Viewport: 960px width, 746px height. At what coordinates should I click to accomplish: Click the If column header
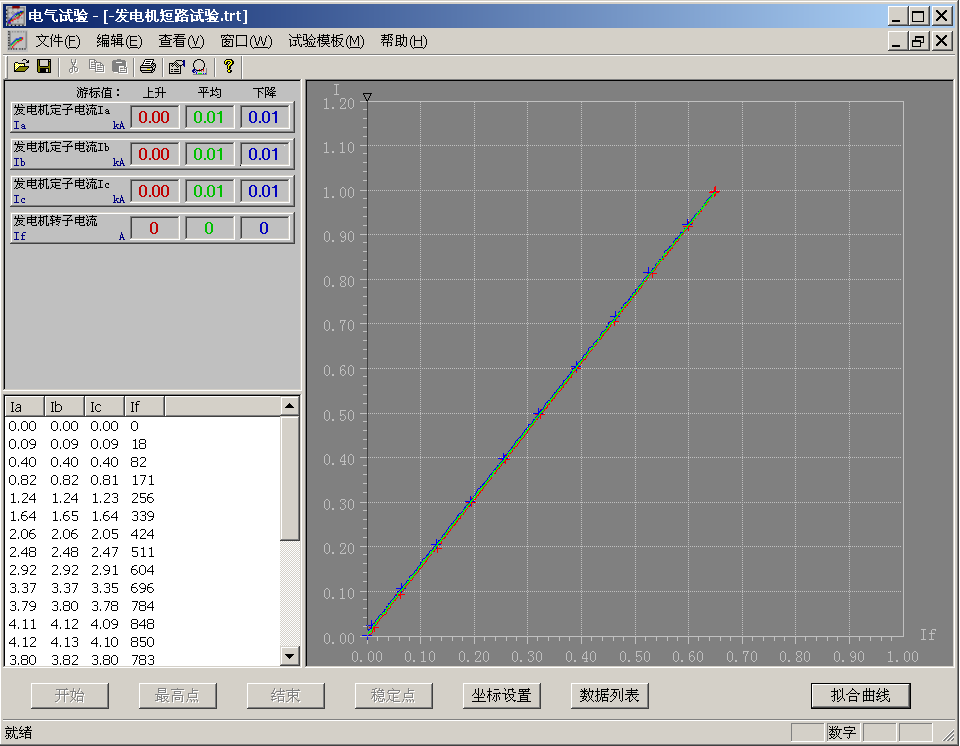tap(144, 407)
